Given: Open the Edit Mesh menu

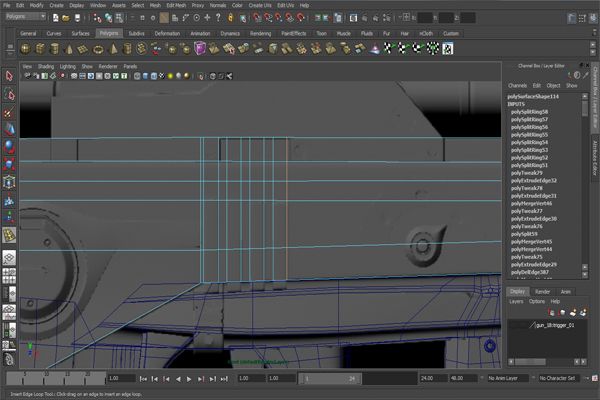Looking at the screenshot, I should [x=176, y=5].
